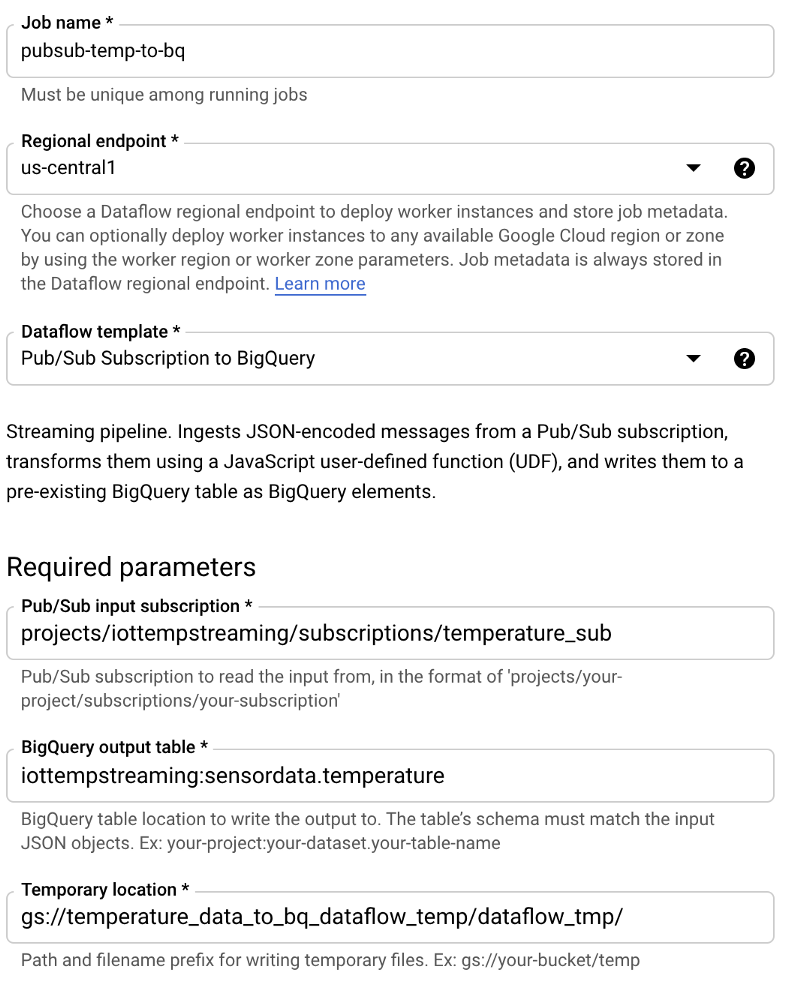Click the Job name field label
The image size is (800, 981).
coord(66,22)
